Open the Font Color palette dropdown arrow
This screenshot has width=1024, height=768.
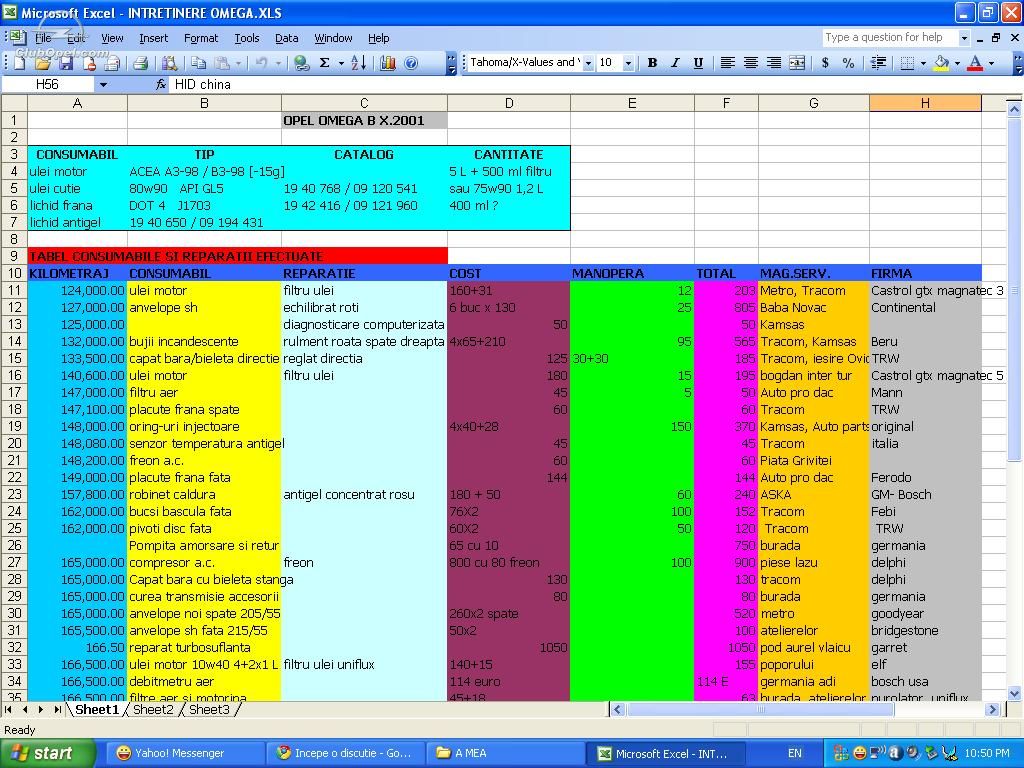click(x=991, y=63)
